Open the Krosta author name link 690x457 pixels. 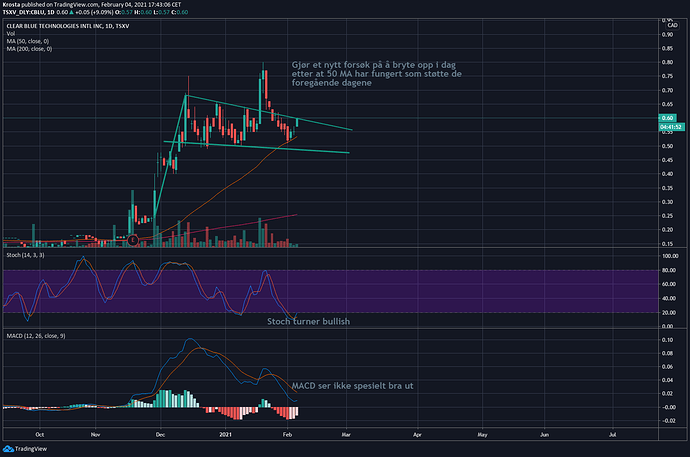[11, 5]
